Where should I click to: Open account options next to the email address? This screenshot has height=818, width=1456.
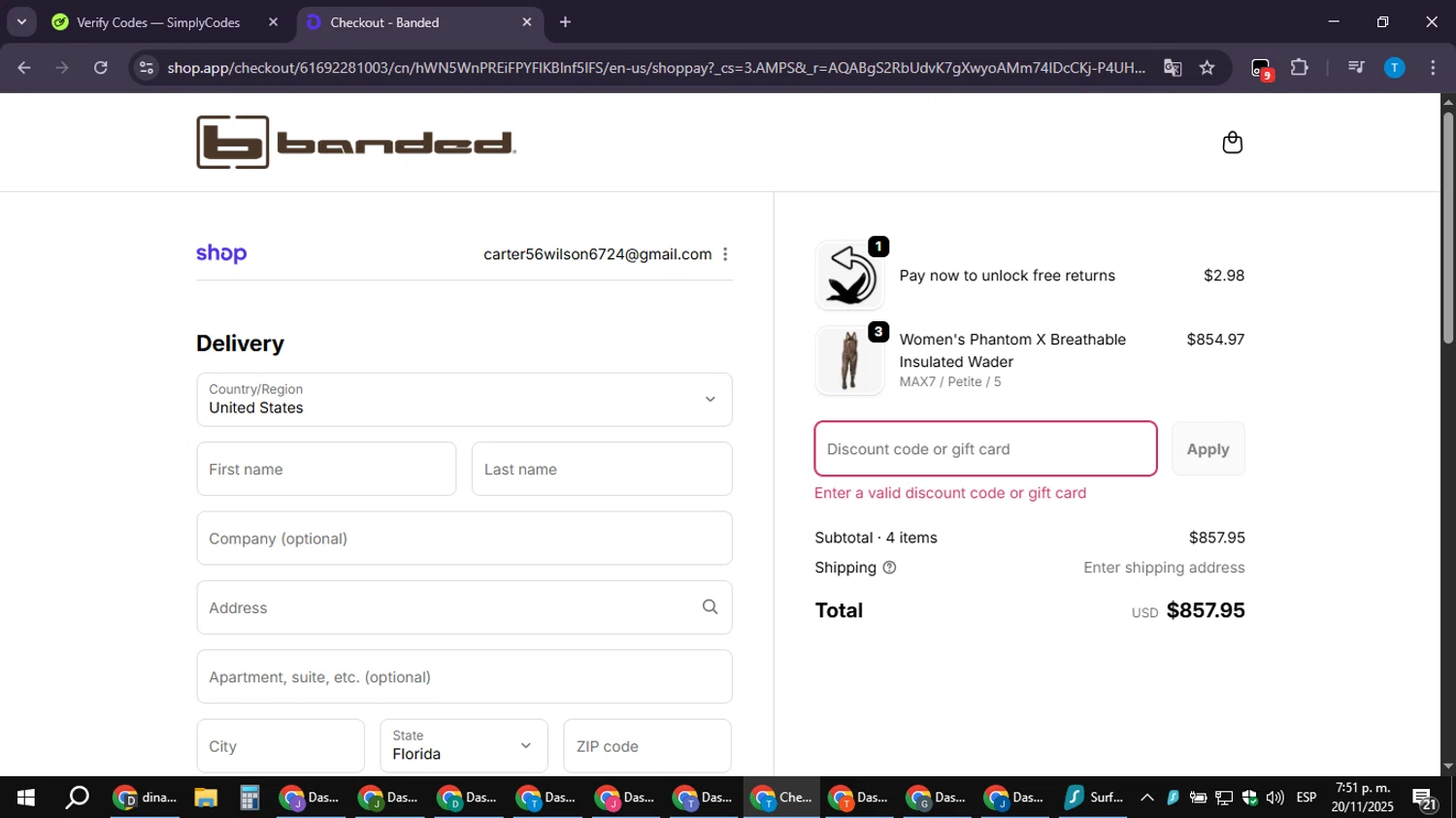725,254
